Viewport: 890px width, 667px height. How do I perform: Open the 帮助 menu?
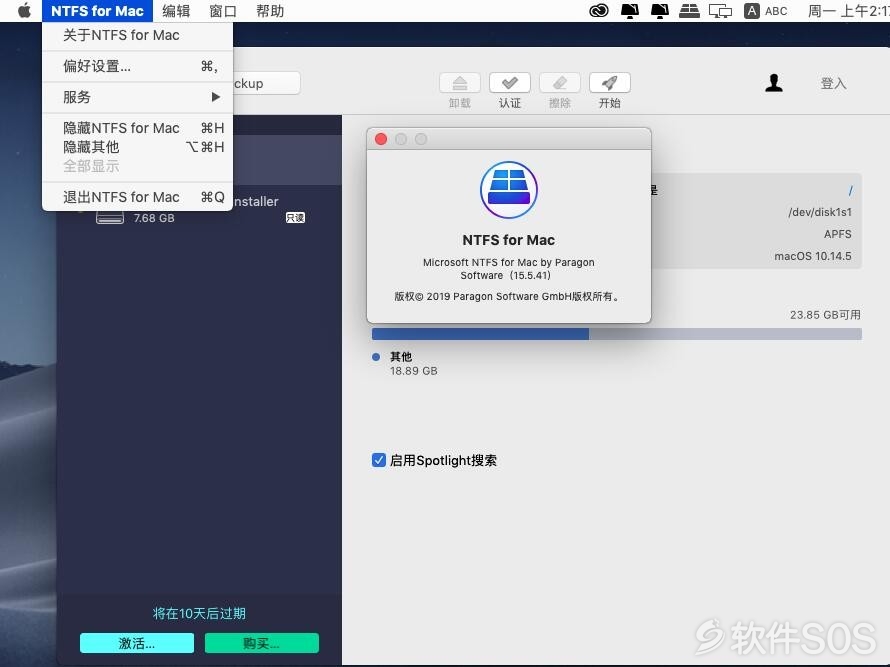click(270, 11)
